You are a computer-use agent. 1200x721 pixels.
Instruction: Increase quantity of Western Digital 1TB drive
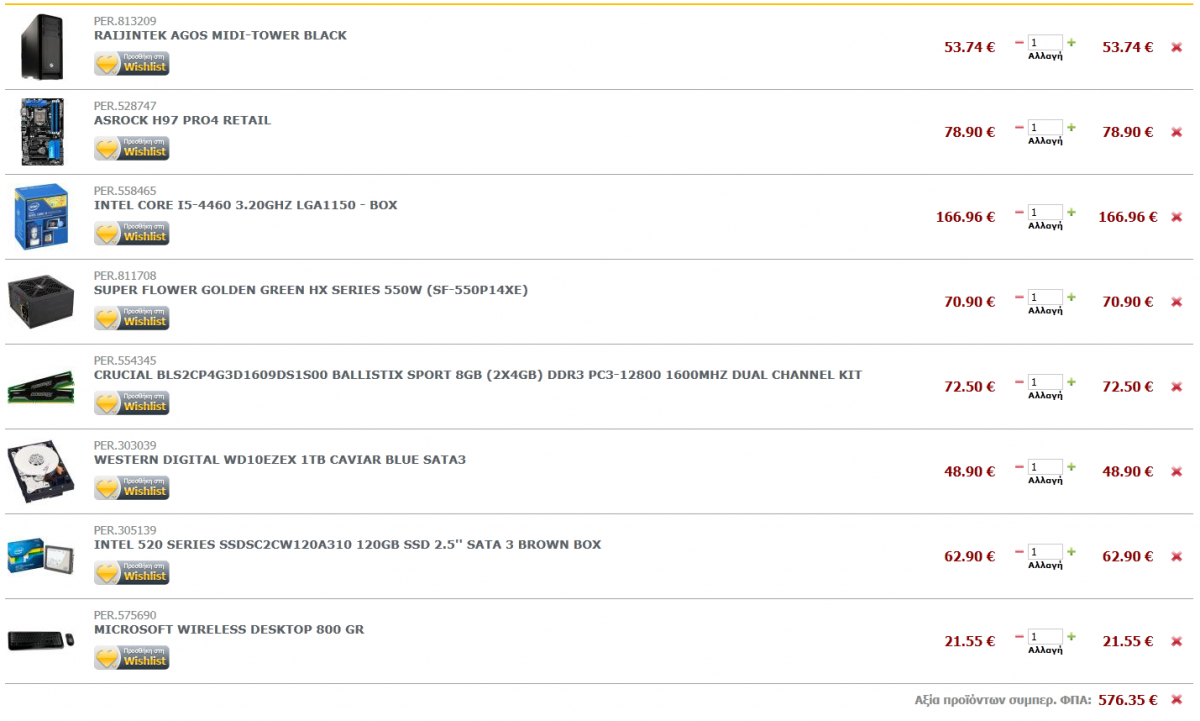point(1071,467)
